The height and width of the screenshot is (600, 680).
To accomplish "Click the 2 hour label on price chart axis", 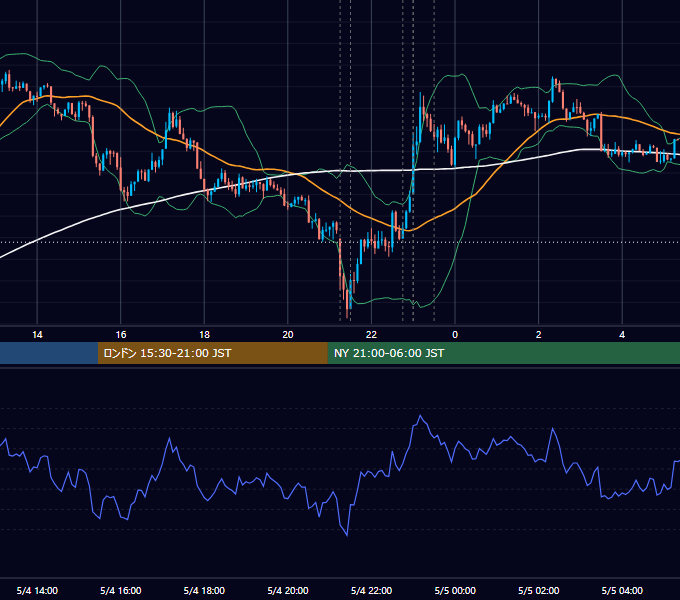I will coord(539,335).
